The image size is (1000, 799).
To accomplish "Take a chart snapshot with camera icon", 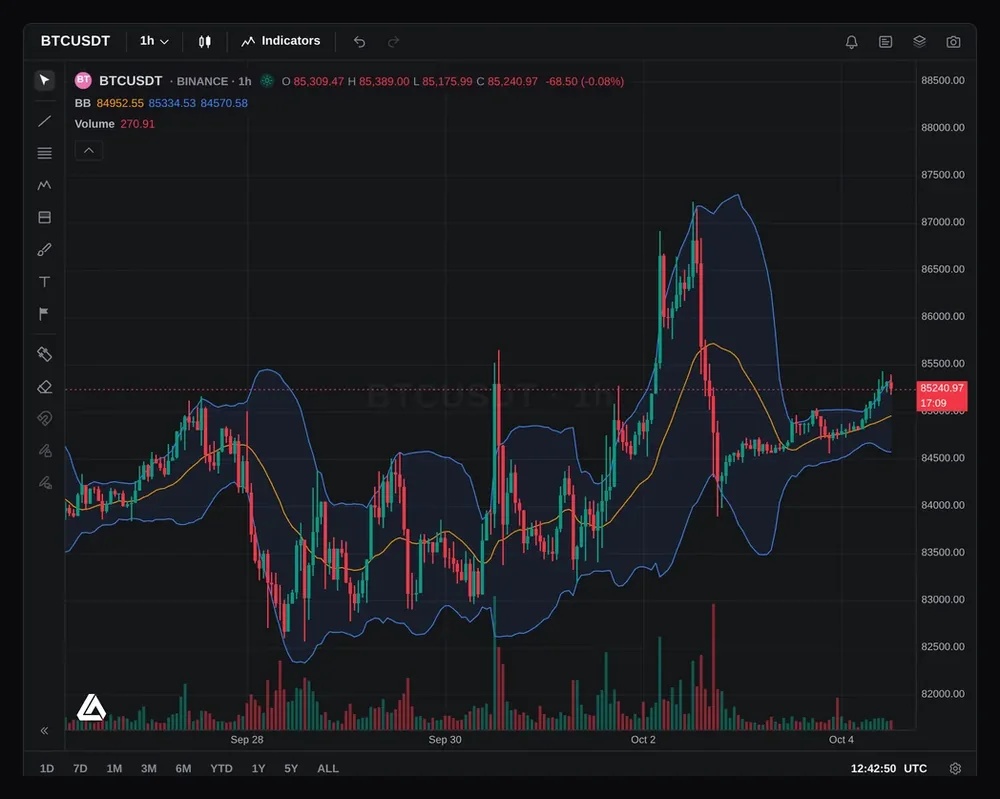I will pyautogui.click(x=953, y=41).
